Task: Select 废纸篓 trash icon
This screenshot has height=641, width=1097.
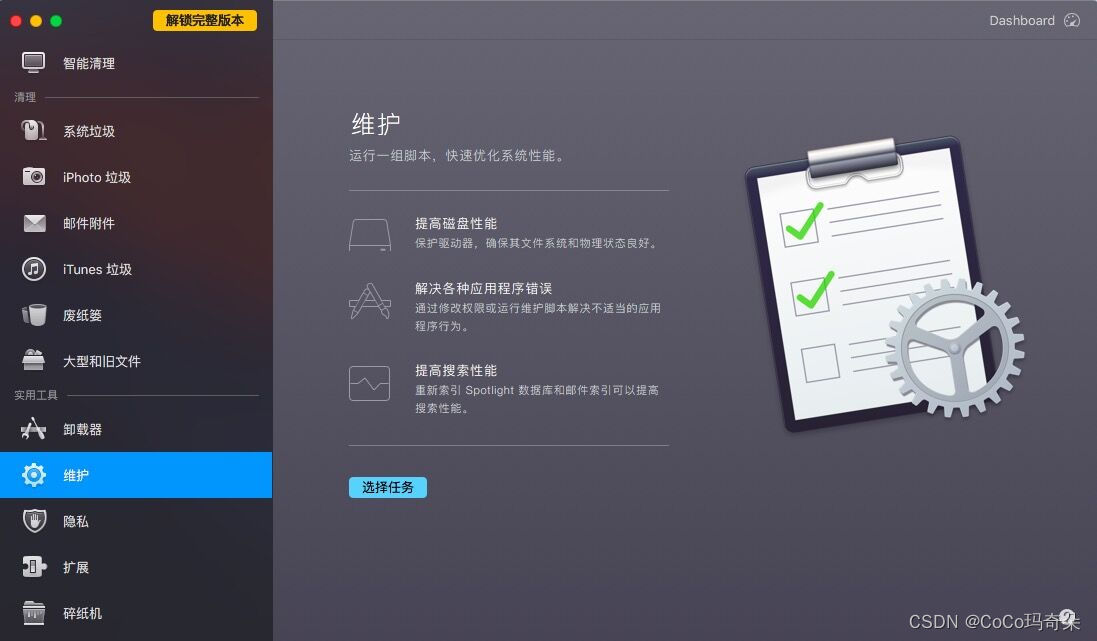Action: coord(34,315)
